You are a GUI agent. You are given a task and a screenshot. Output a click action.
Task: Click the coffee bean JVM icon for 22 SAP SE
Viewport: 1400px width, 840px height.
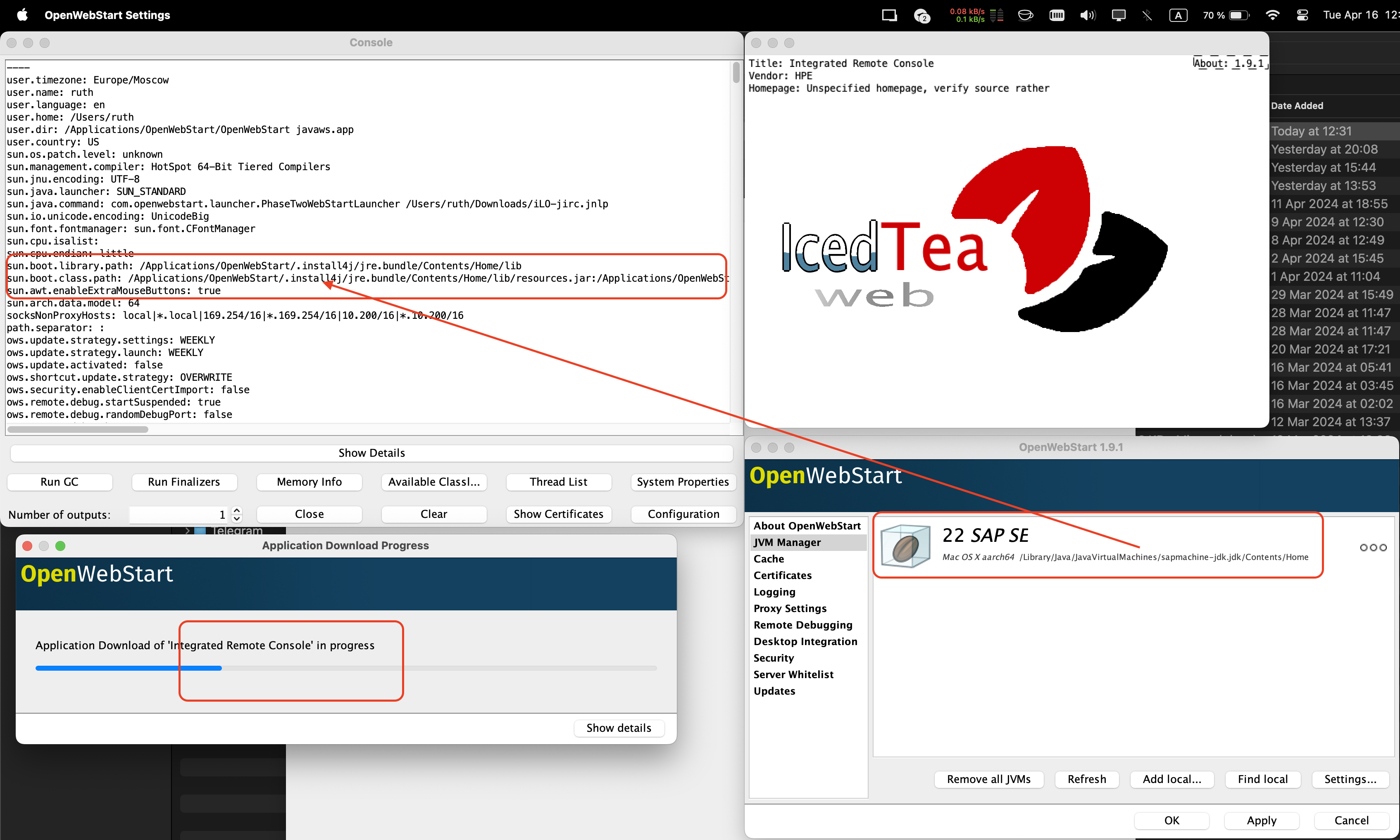(906, 546)
